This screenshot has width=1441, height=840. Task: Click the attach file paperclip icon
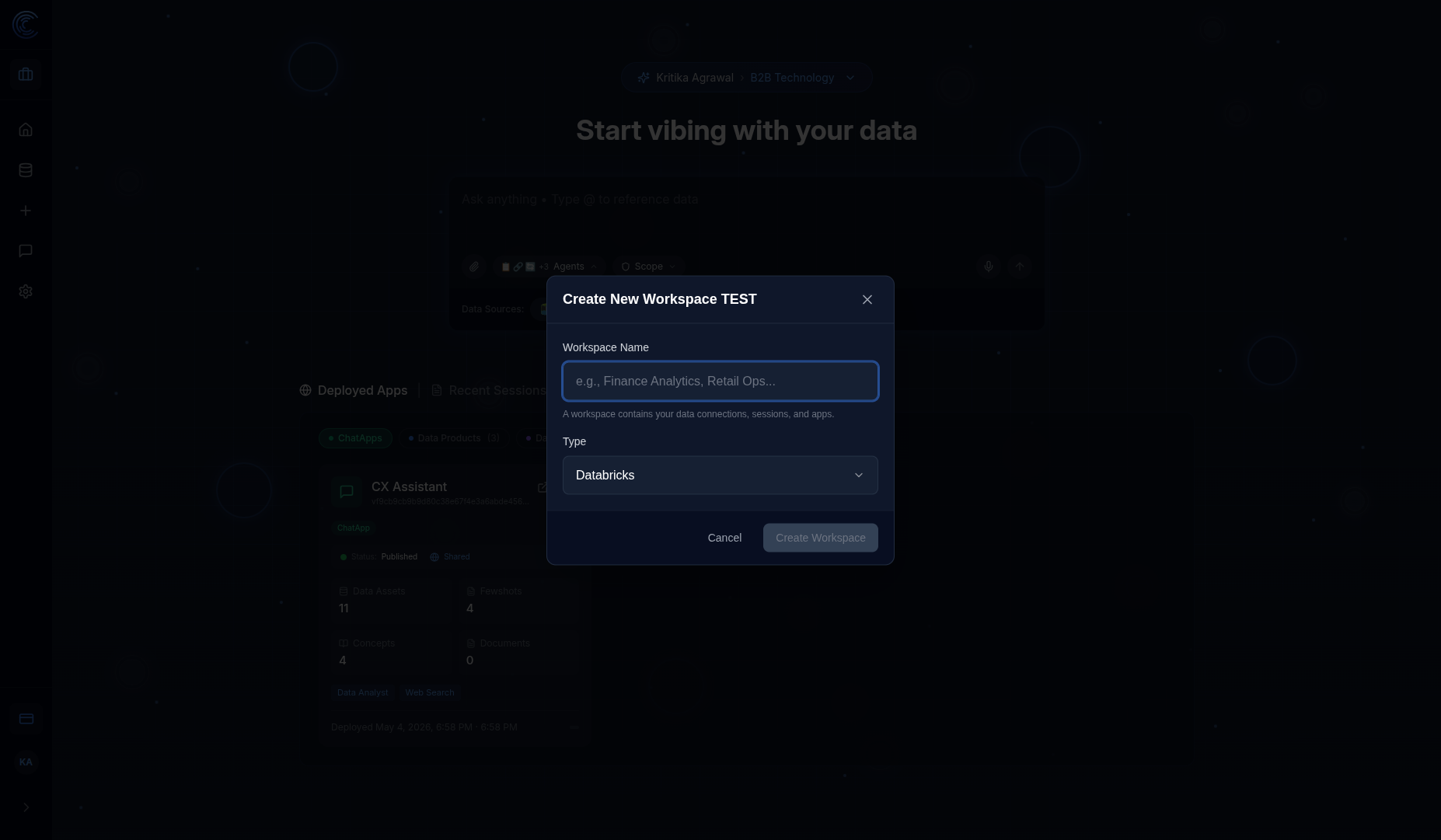(x=474, y=267)
